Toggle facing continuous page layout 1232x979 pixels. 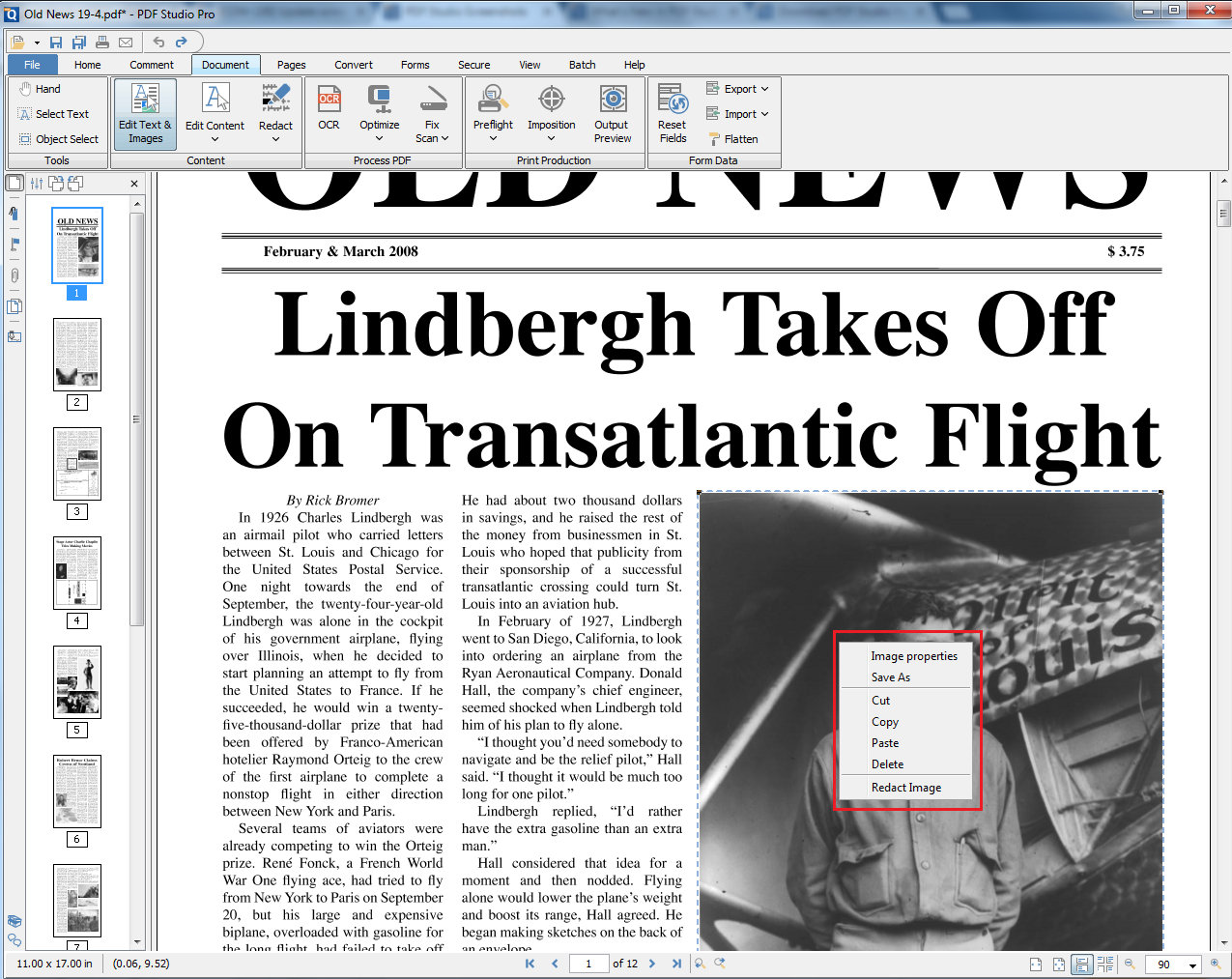coord(1105,965)
